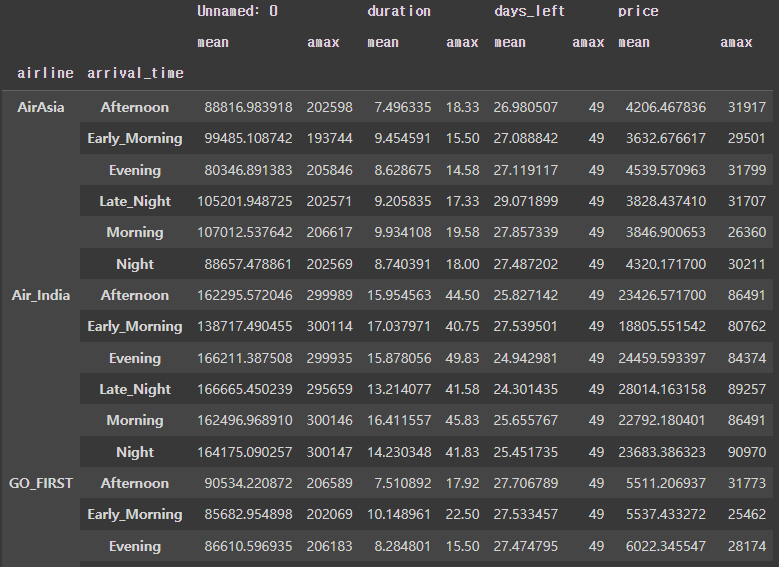Click price amax 89257
This screenshot has width=779, height=567.
747,389
